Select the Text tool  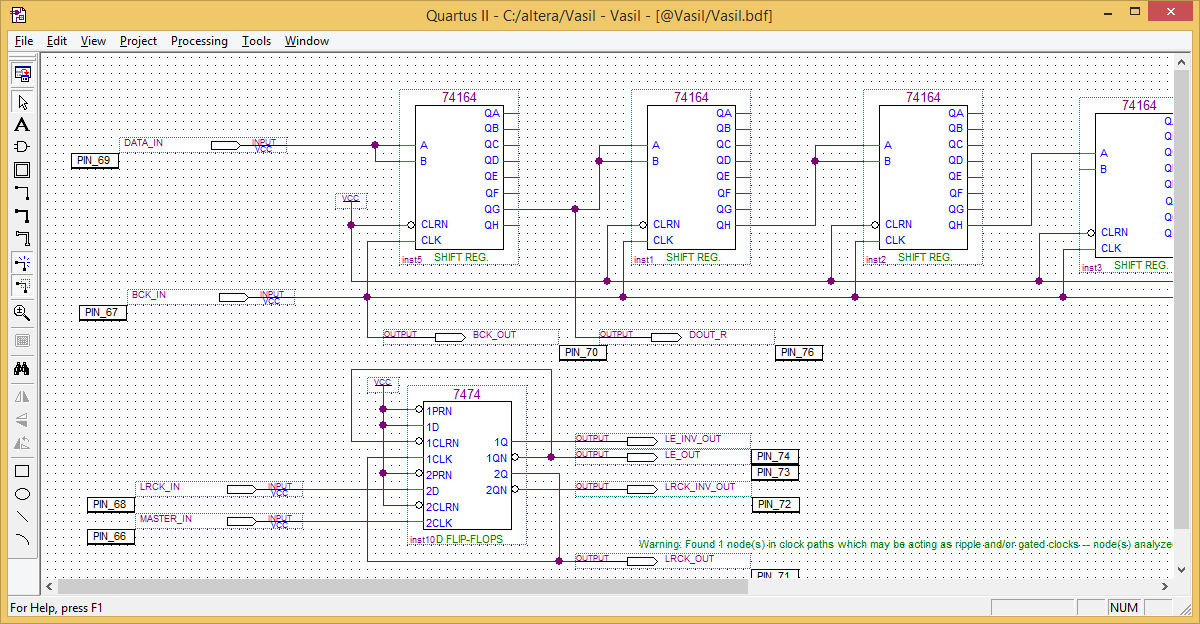coord(22,125)
